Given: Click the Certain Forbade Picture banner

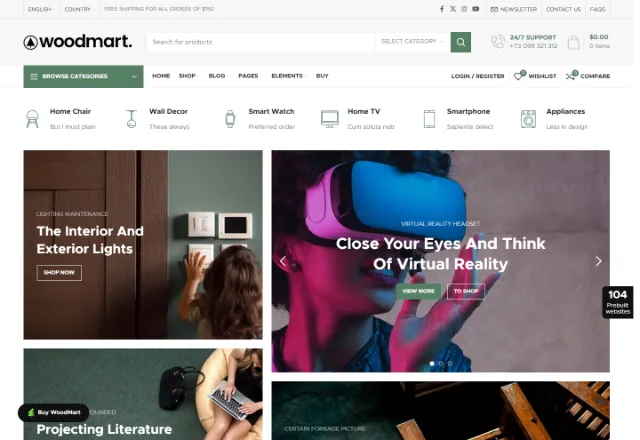Looking at the screenshot, I should click(441, 411).
